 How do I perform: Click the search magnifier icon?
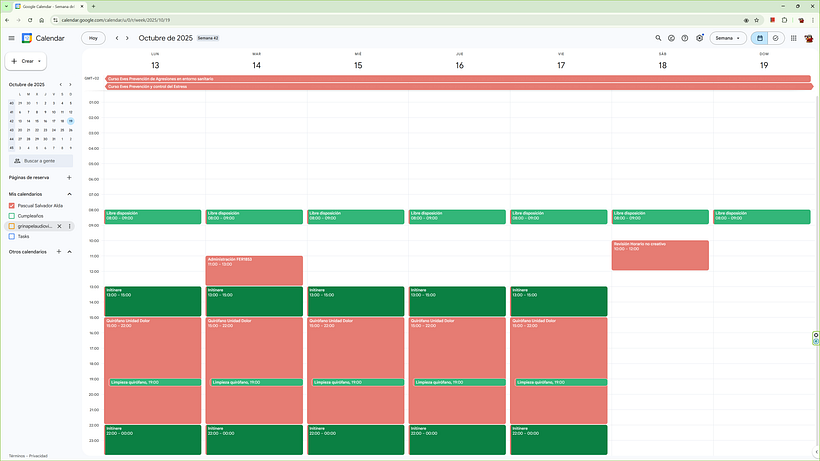658,38
